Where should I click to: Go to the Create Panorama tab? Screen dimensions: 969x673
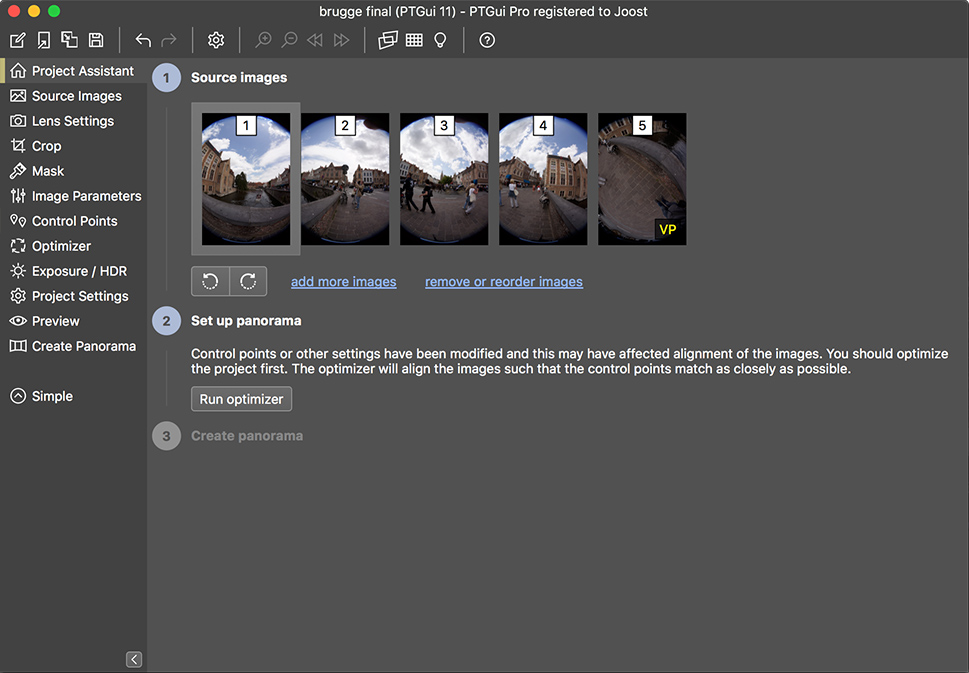point(73,346)
